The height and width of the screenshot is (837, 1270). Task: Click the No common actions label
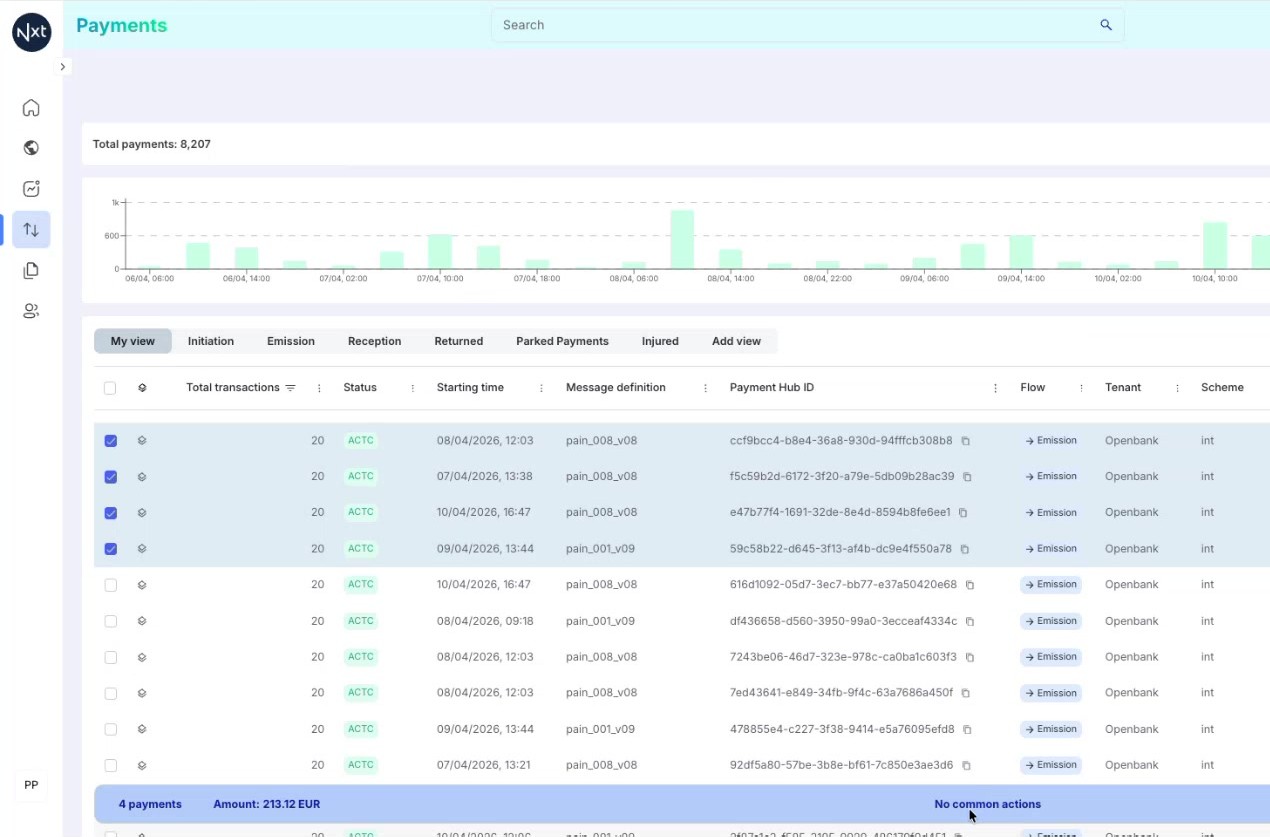coord(987,804)
